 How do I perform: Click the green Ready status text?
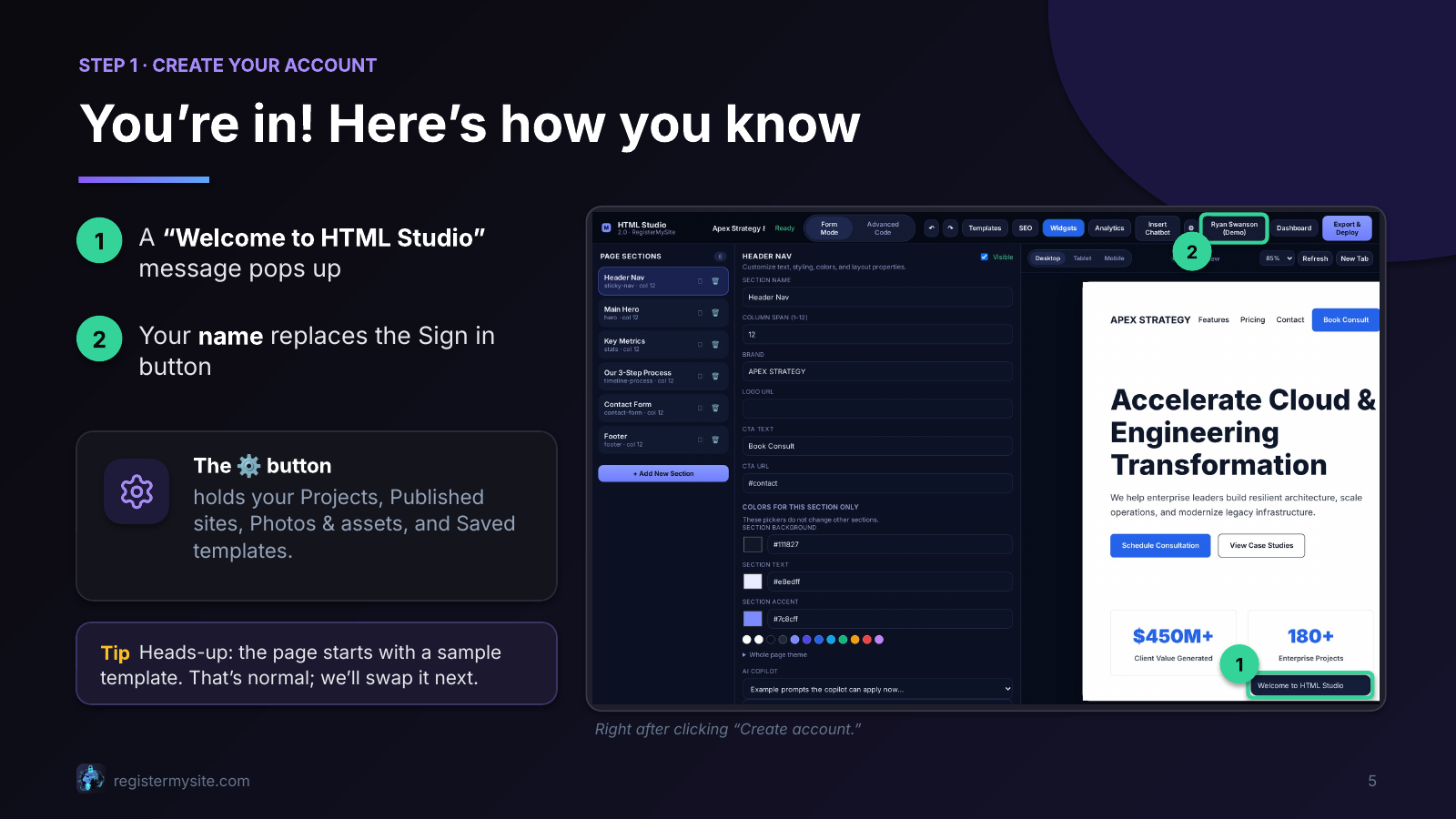pyautogui.click(x=784, y=228)
